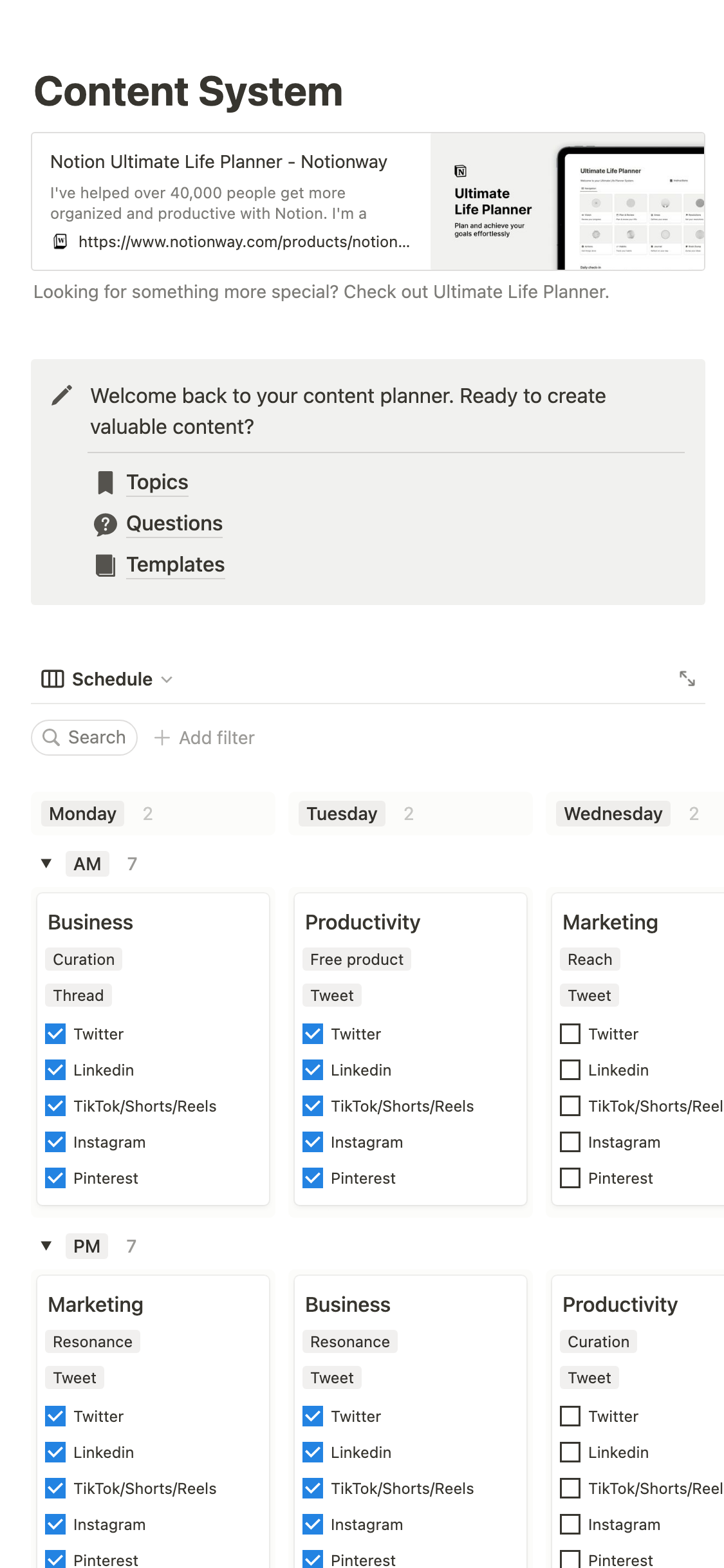The height and width of the screenshot is (1568, 724).
Task: Select the Monday column header
Action: [82, 814]
